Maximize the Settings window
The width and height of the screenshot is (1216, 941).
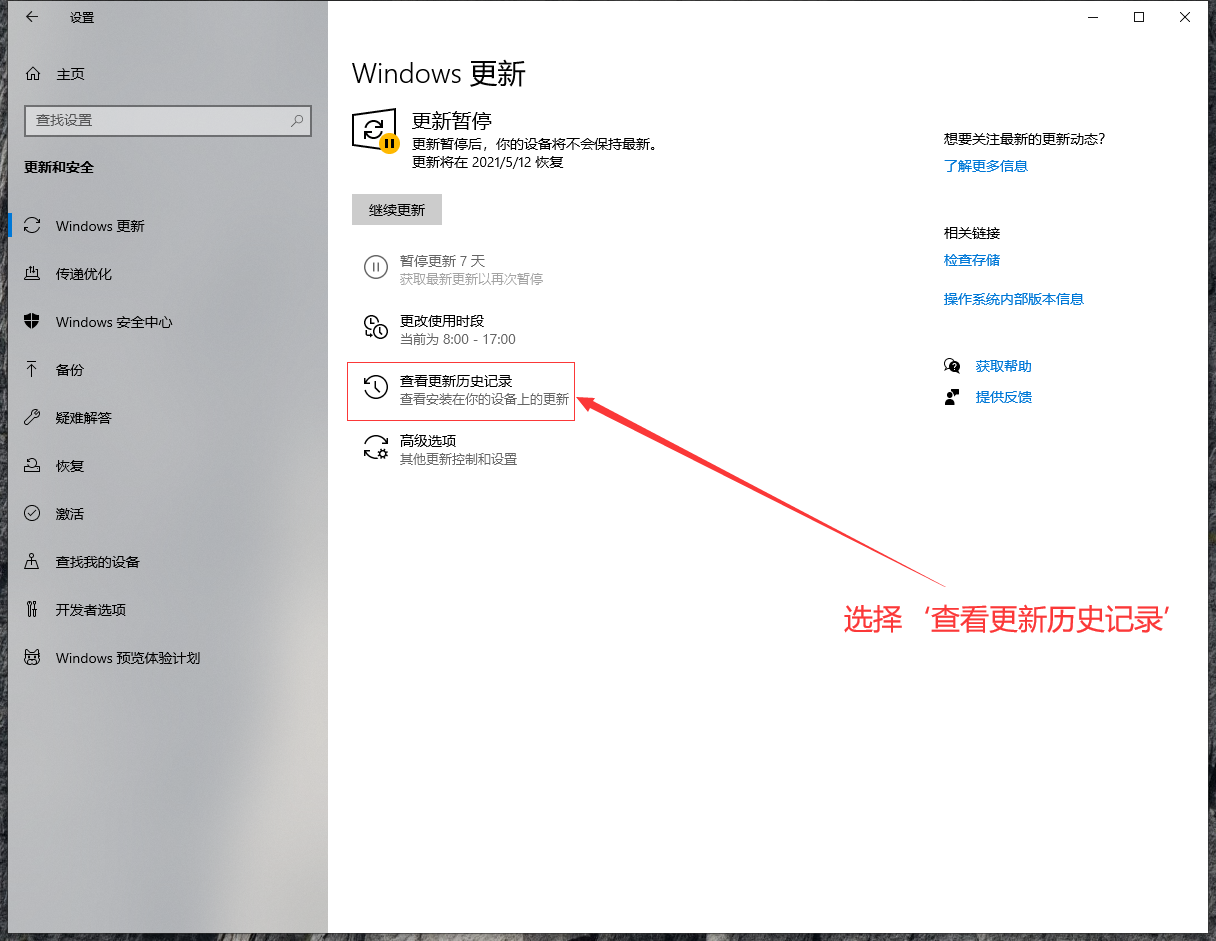1139,17
